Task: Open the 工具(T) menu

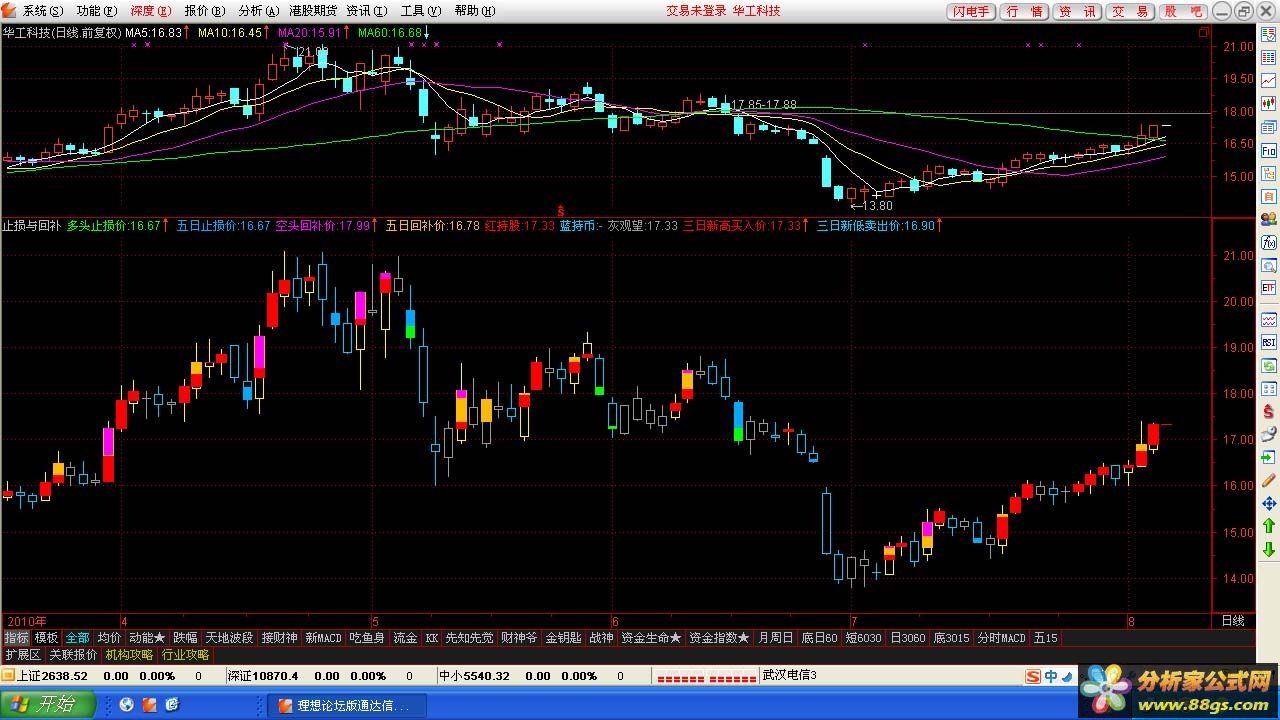Action: (x=420, y=11)
